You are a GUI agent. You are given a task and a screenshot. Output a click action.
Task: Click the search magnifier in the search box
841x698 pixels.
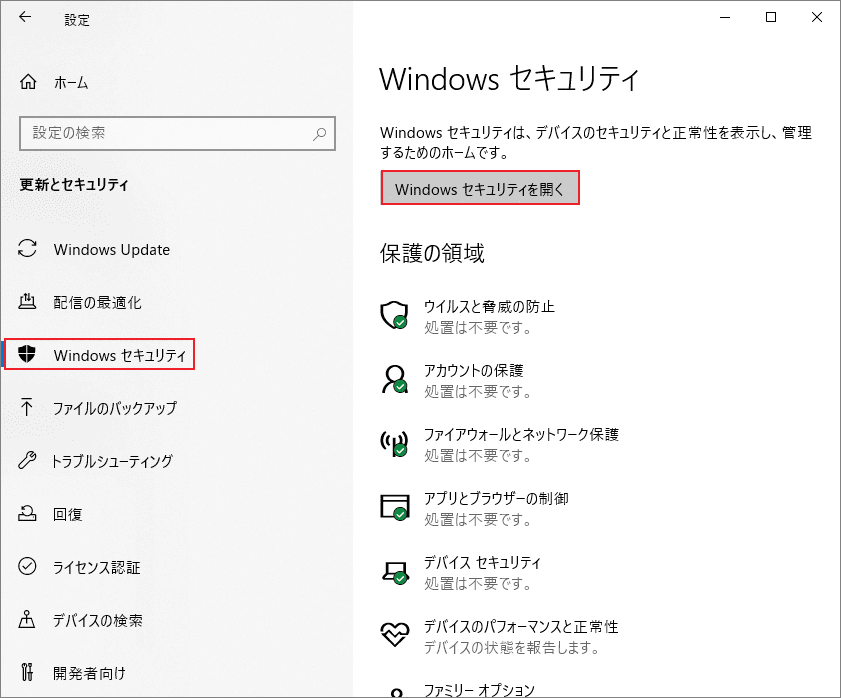[318, 133]
